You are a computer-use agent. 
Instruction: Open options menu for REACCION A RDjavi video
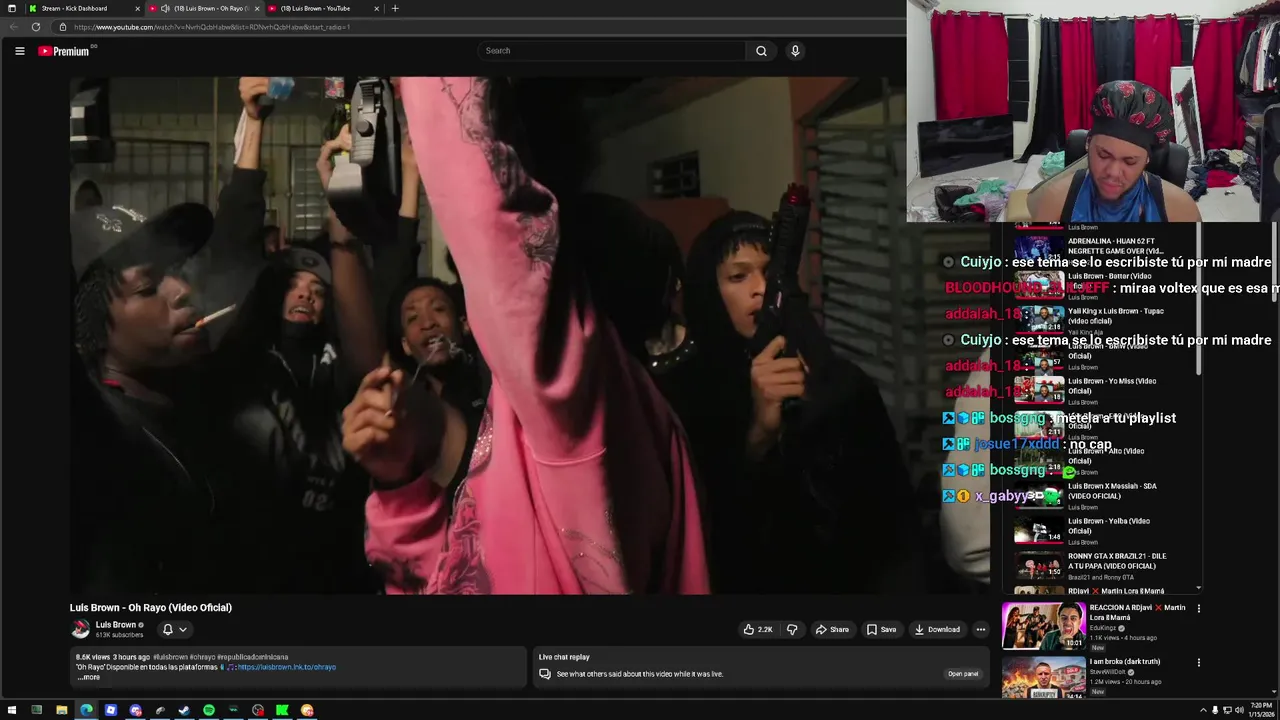tap(1198, 608)
